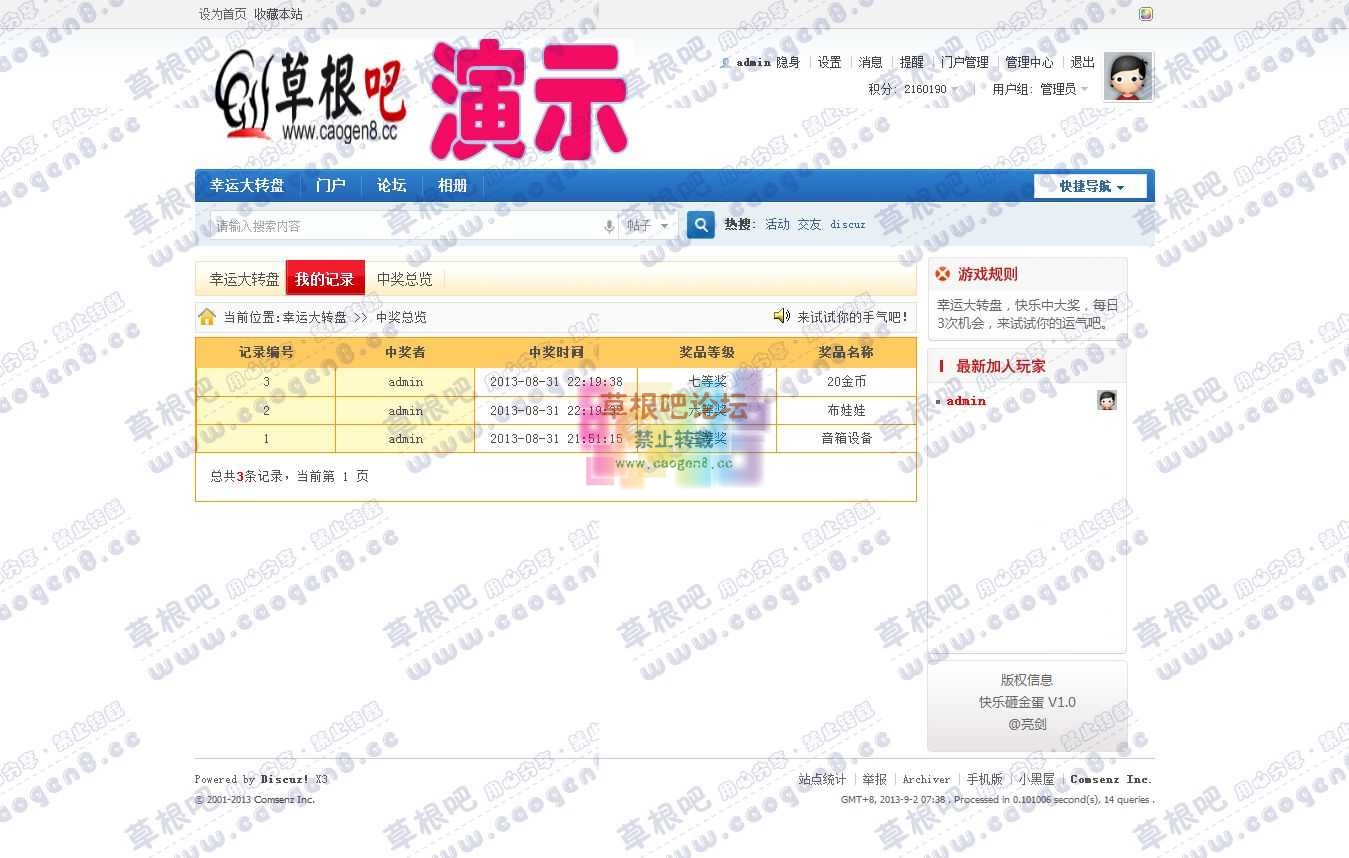This screenshot has height=858, width=1349.
Task: Open the 中奖总览 tab
Action: click(x=405, y=279)
